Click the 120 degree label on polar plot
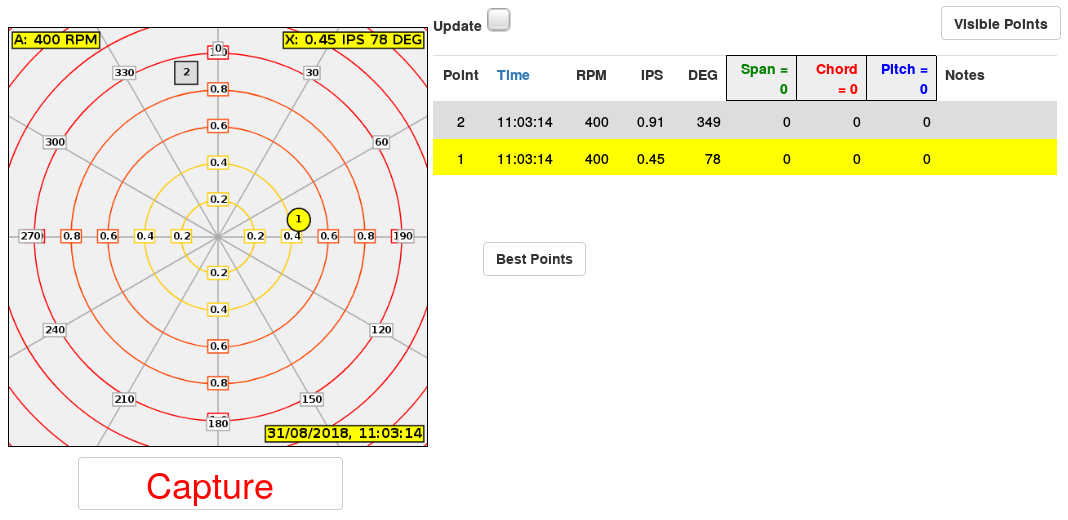This screenshot has width=1068, height=520. 381,330
